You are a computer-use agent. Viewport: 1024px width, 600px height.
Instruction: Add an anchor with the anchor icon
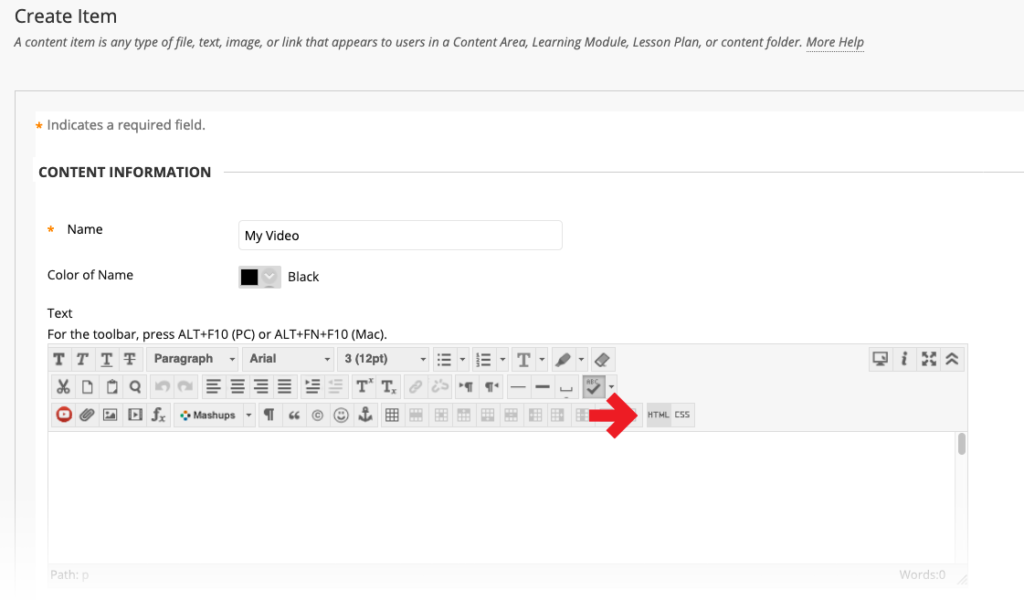[365, 415]
